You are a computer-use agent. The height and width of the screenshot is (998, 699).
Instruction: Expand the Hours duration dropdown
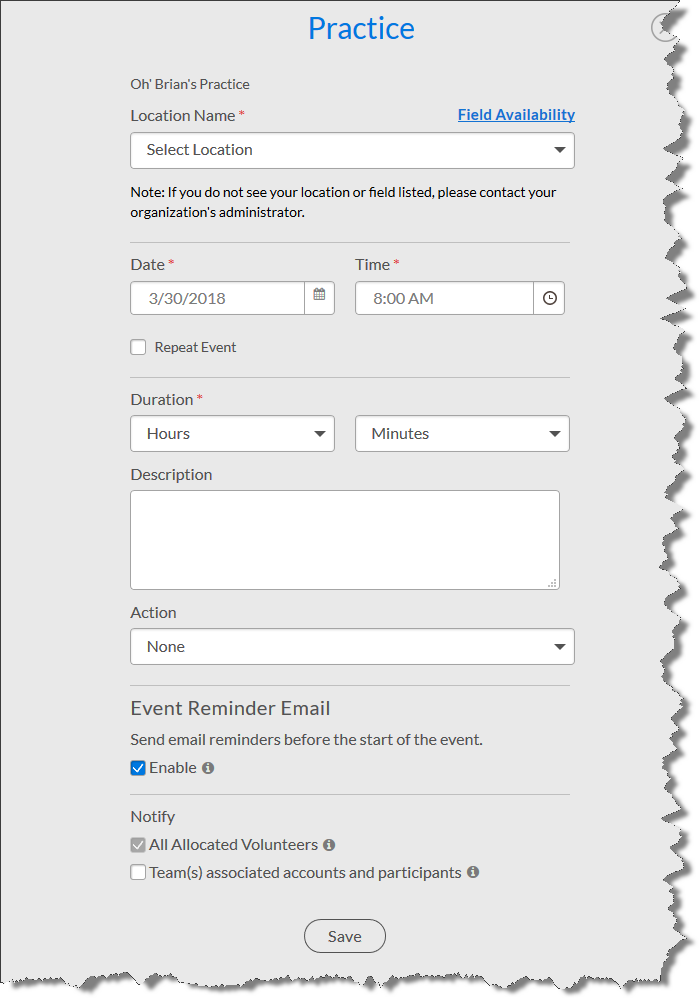(232, 434)
